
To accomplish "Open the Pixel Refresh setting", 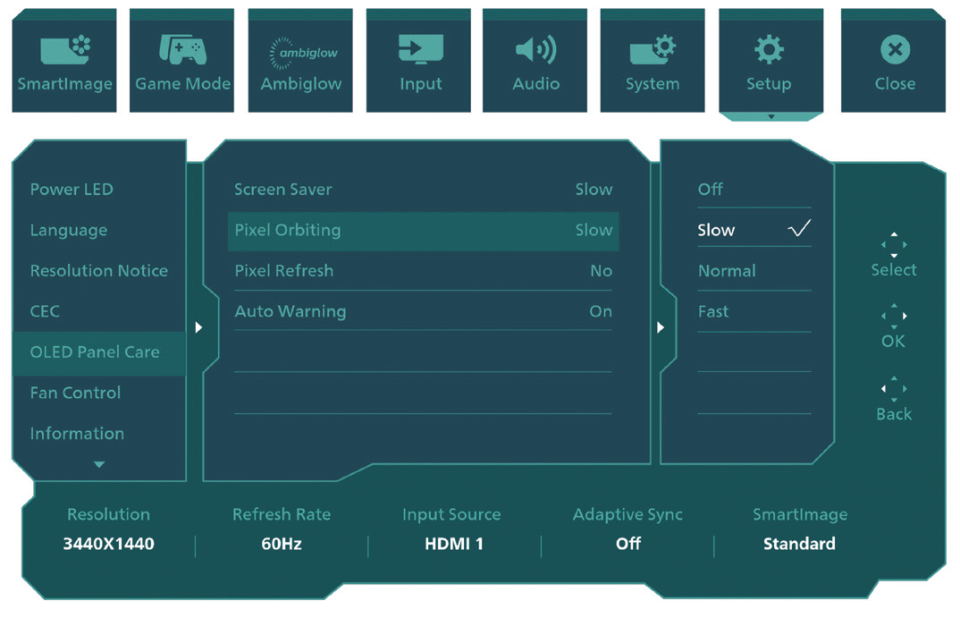I will point(423,271).
